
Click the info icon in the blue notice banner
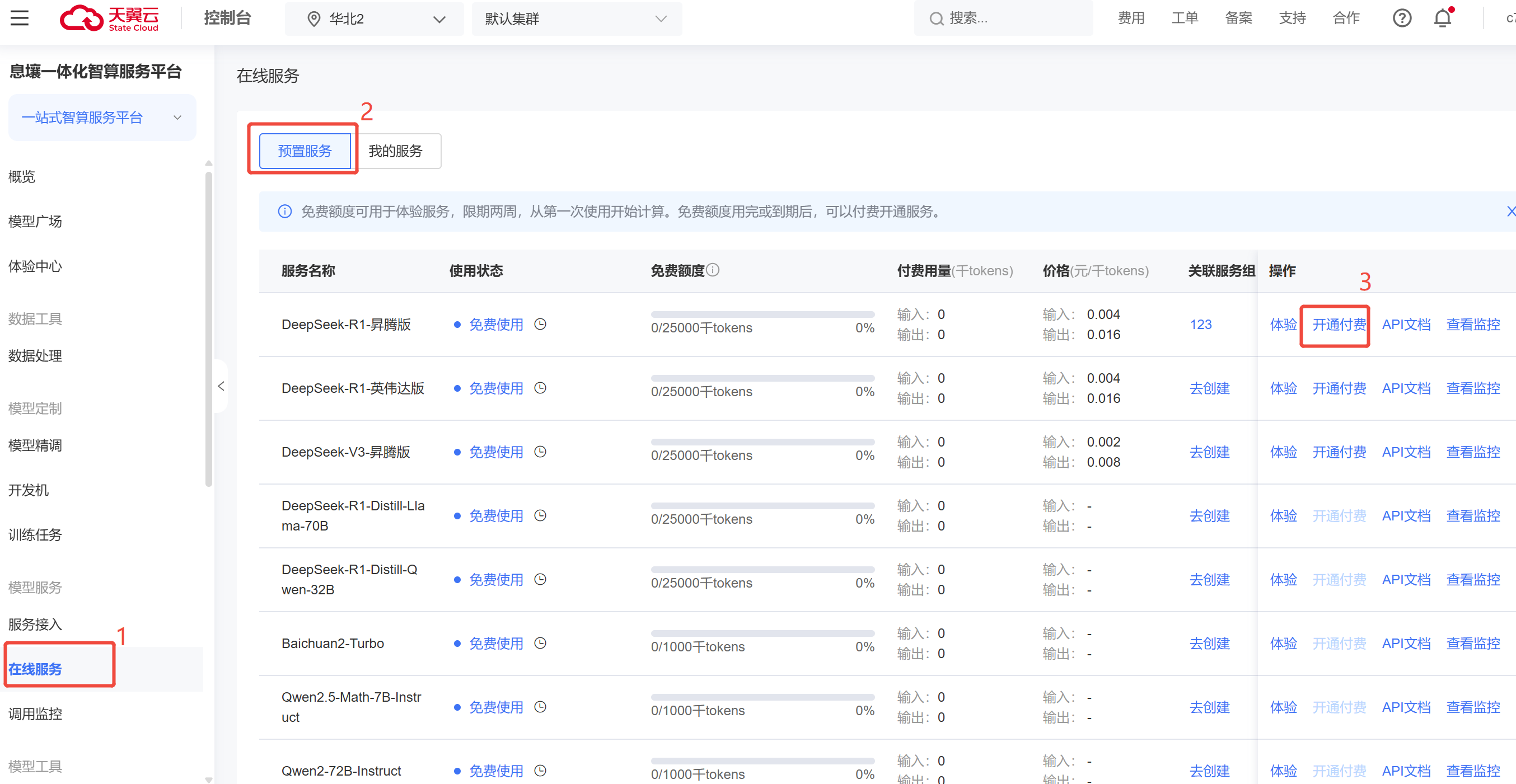[x=285, y=211]
